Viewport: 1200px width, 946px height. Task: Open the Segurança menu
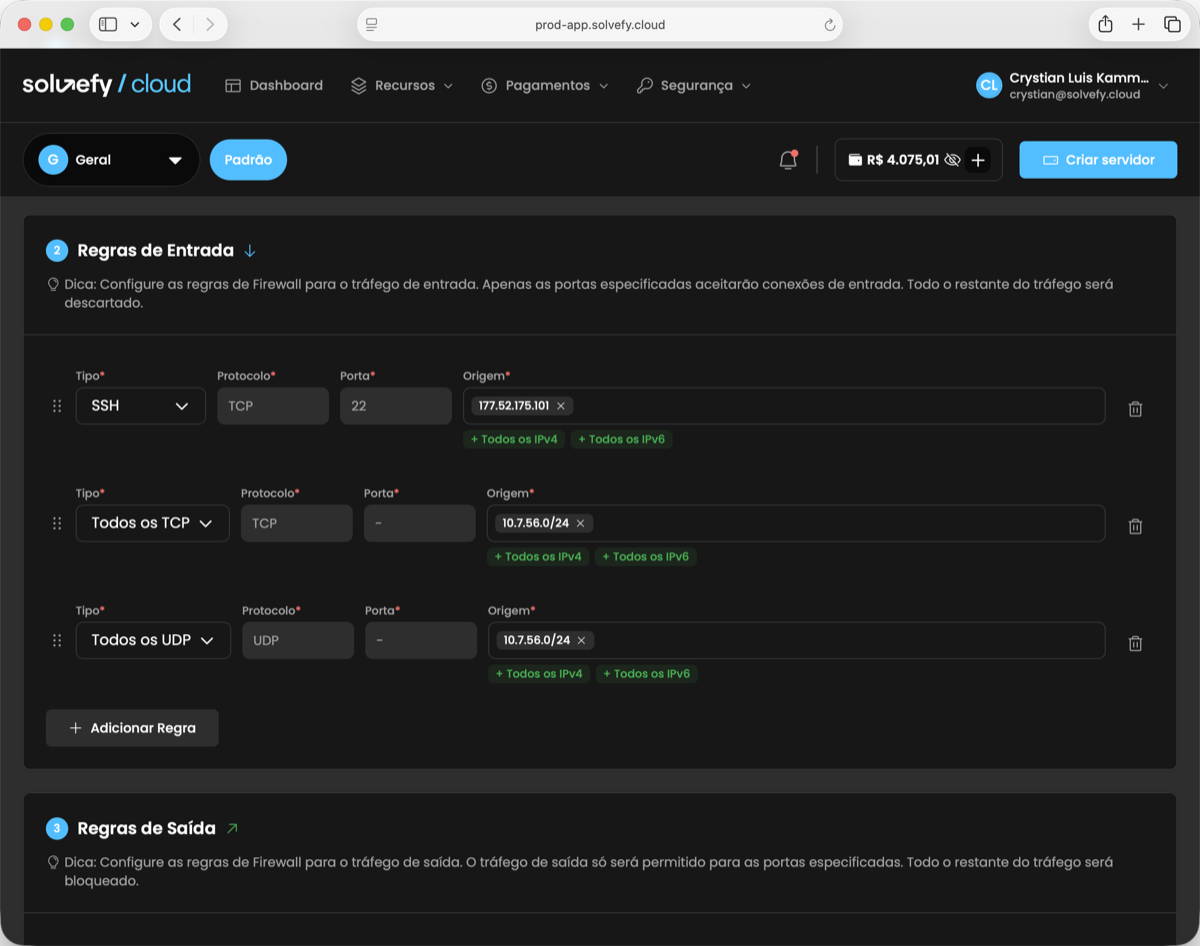pos(694,86)
